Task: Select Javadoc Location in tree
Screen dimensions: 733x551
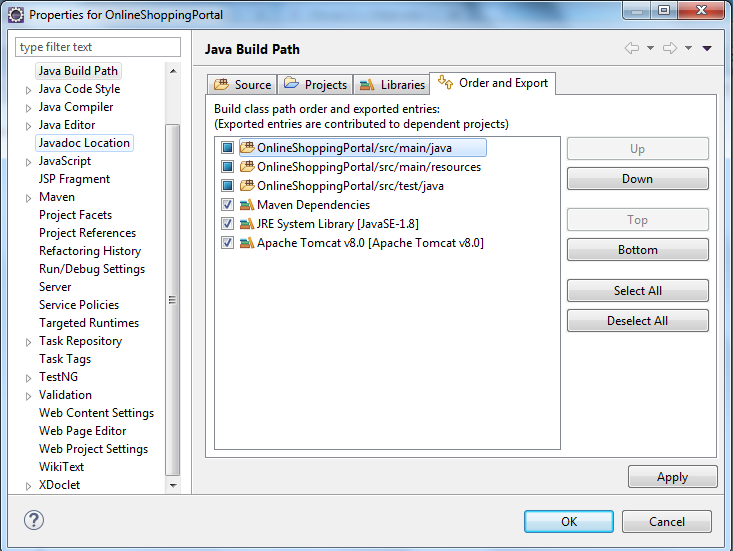Action: pos(84,143)
